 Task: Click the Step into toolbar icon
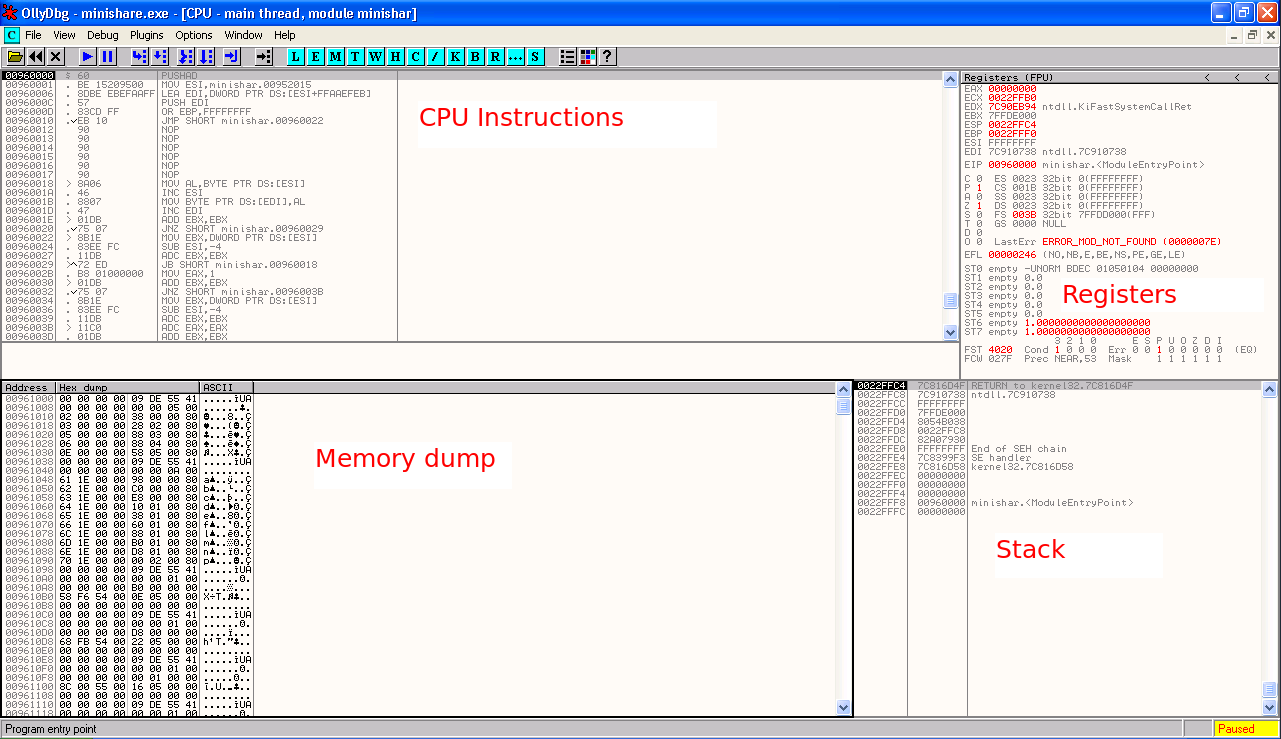click(140, 57)
